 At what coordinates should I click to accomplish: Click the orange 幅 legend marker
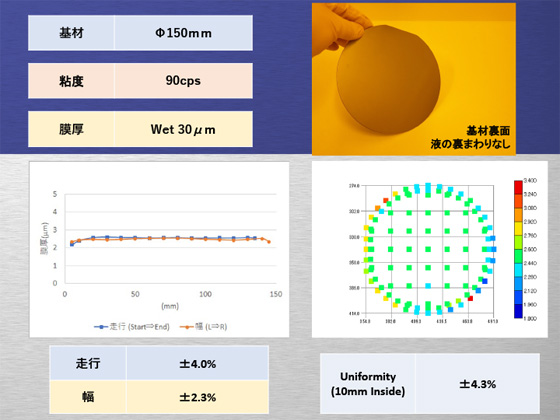click(186, 326)
